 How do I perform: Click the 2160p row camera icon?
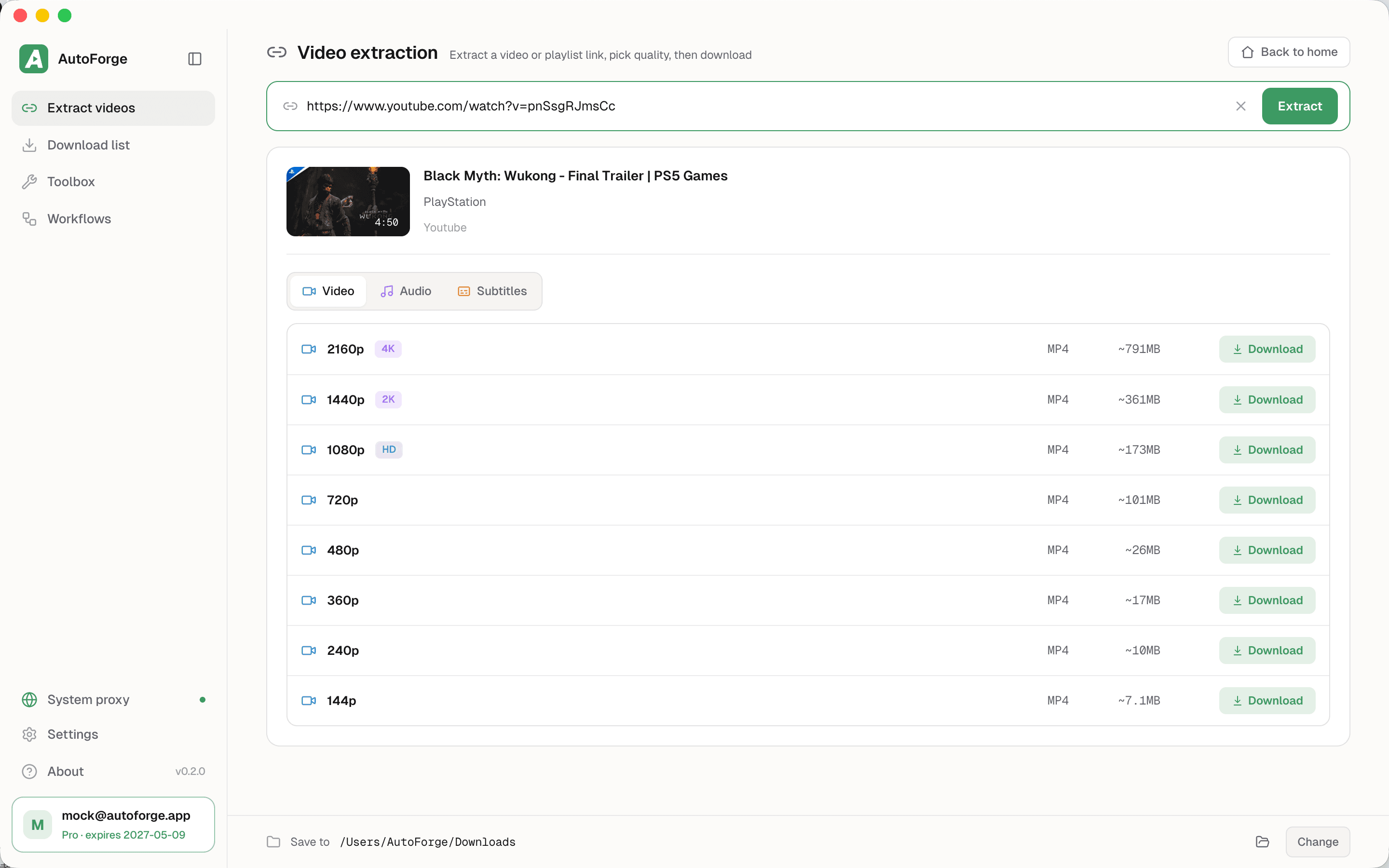[309, 349]
